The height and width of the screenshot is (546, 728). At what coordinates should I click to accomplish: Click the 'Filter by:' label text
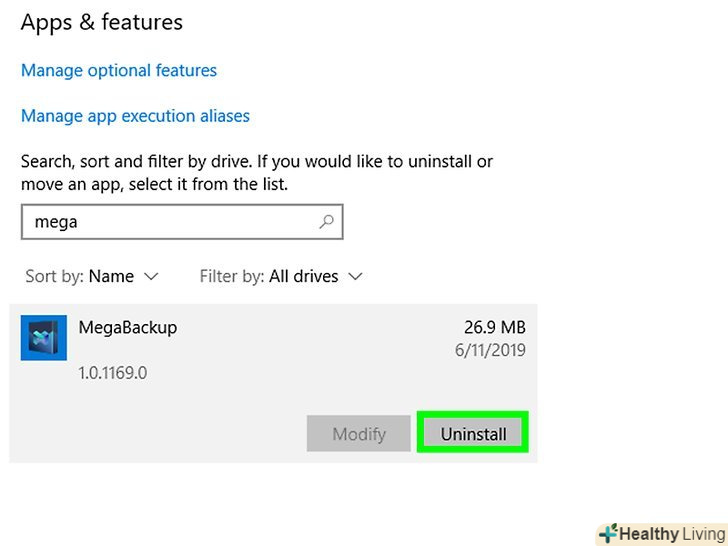[232, 276]
